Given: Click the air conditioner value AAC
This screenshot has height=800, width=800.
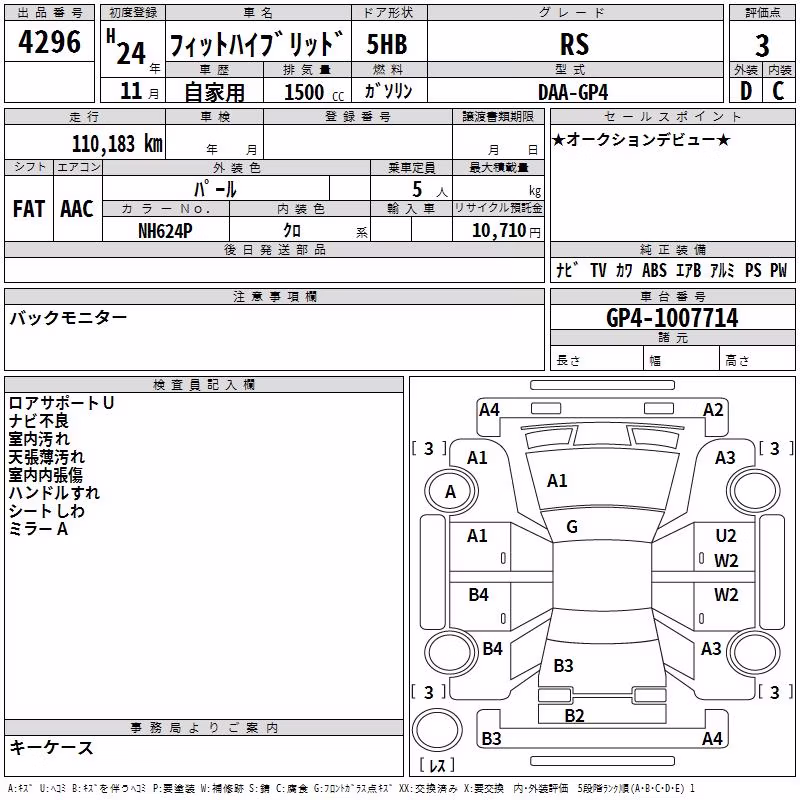Looking at the screenshot, I should [x=77, y=209].
